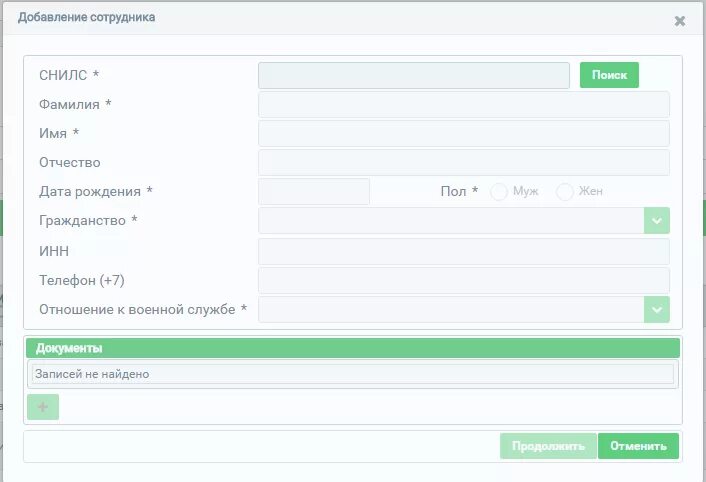The width and height of the screenshot is (706, 482).
Task: Click the Добавление сотрудника title text
Action: coord(86,17)
